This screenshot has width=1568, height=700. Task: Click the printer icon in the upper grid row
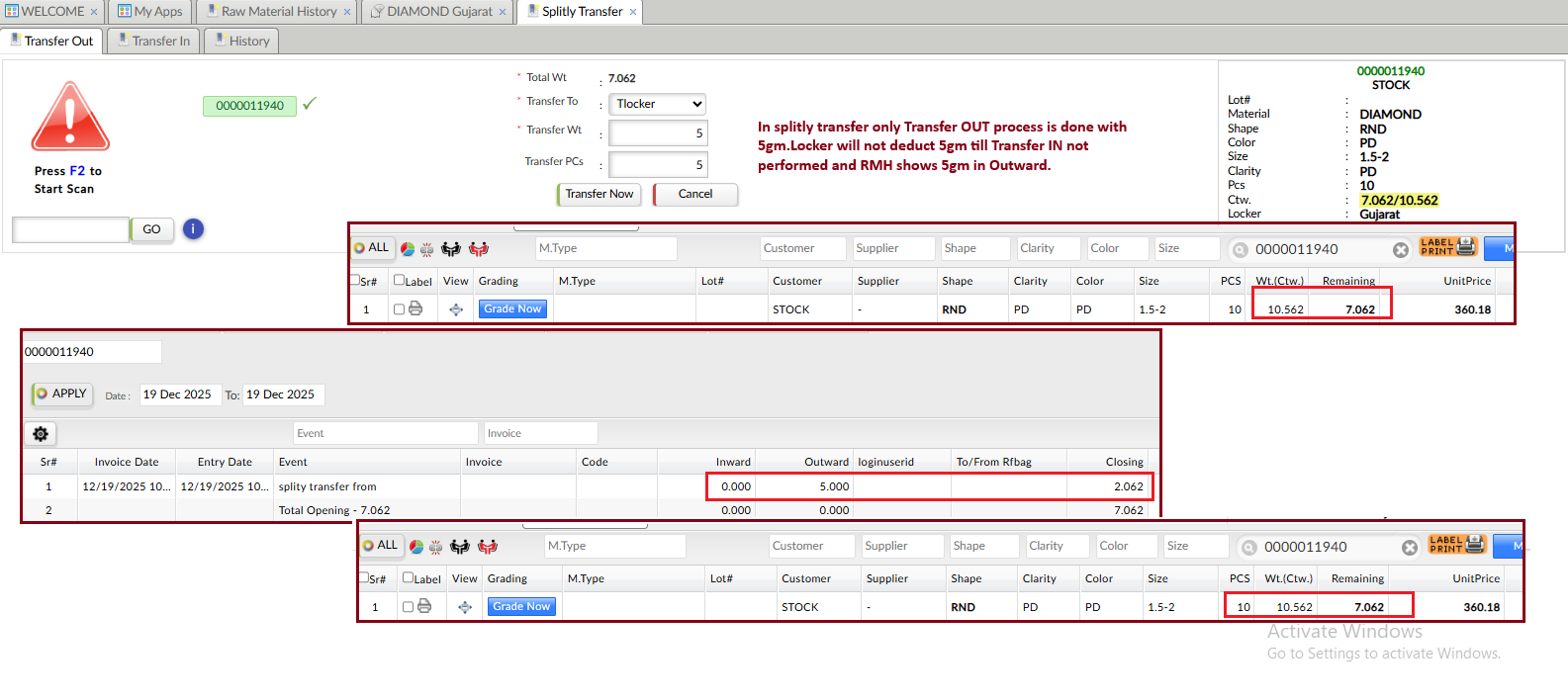415,309
